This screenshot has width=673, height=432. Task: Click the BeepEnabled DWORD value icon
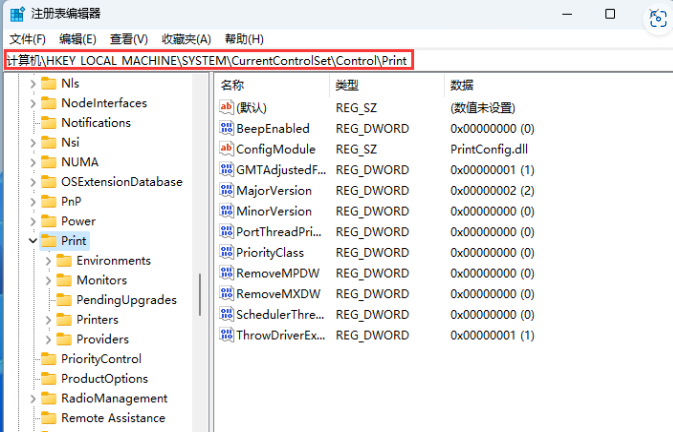coord(226,128)
